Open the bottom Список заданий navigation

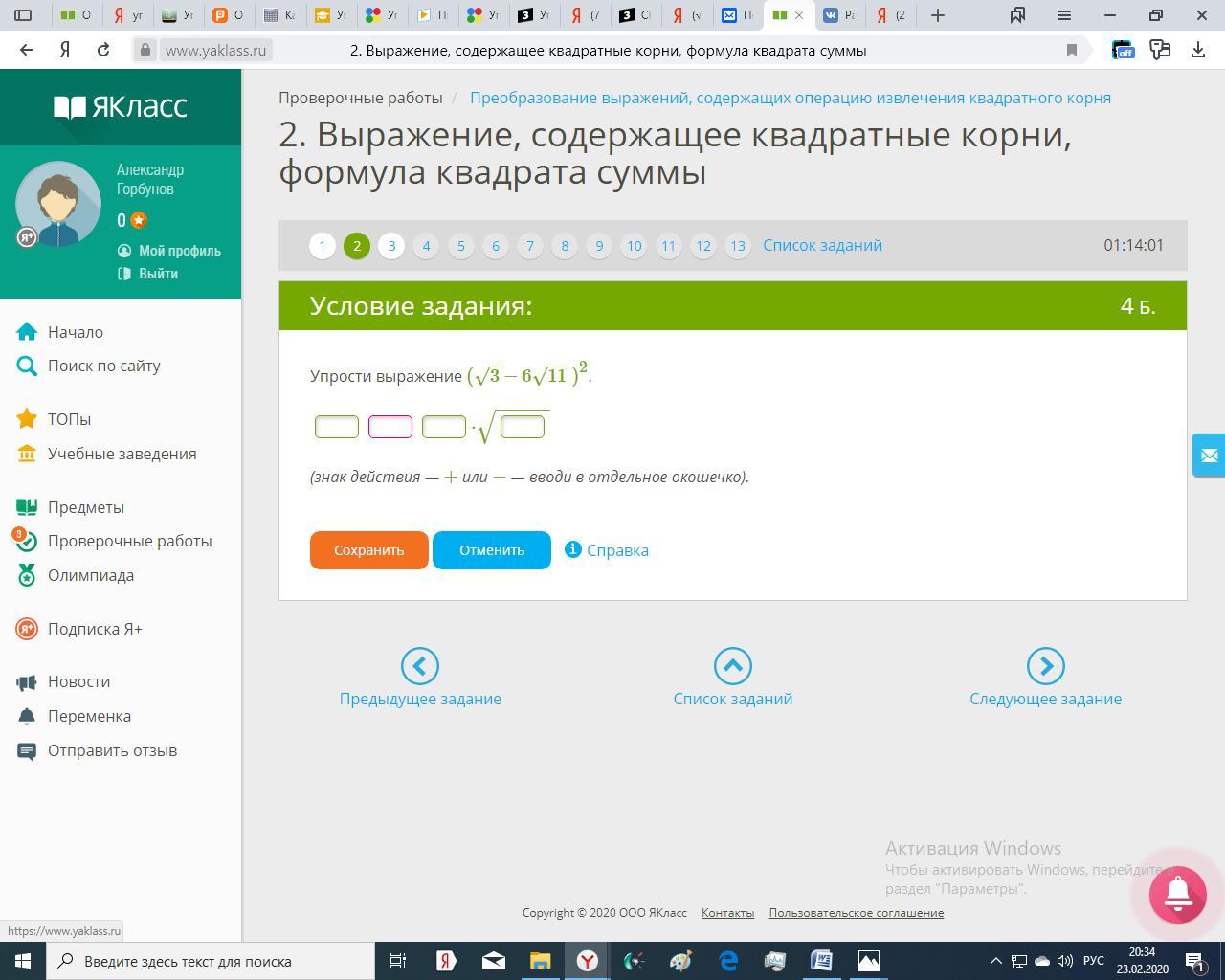[x=733, y=679]
